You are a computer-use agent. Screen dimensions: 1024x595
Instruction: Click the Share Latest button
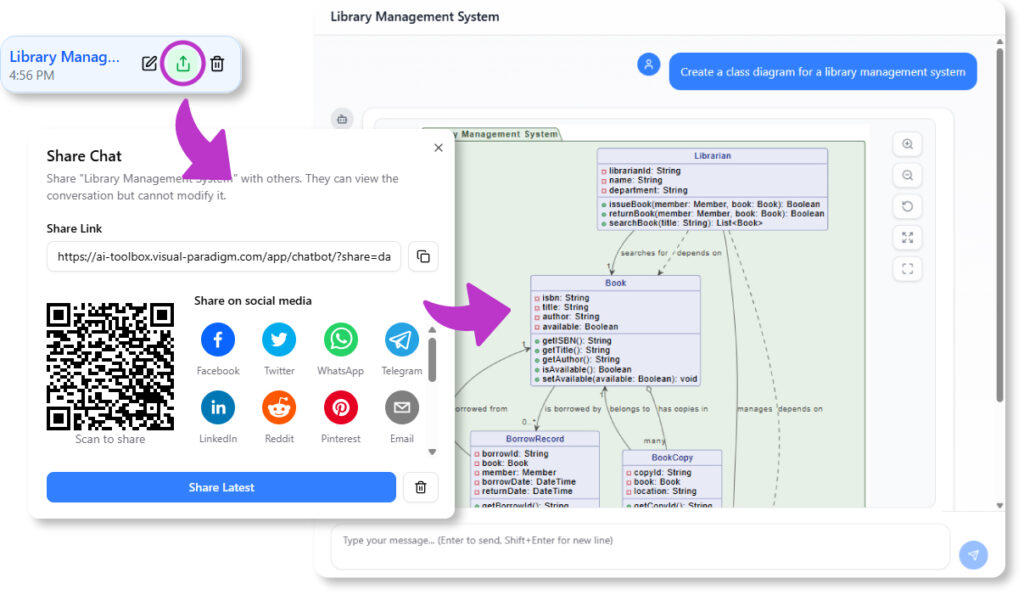pyautogui.click(x=221, y=487)
